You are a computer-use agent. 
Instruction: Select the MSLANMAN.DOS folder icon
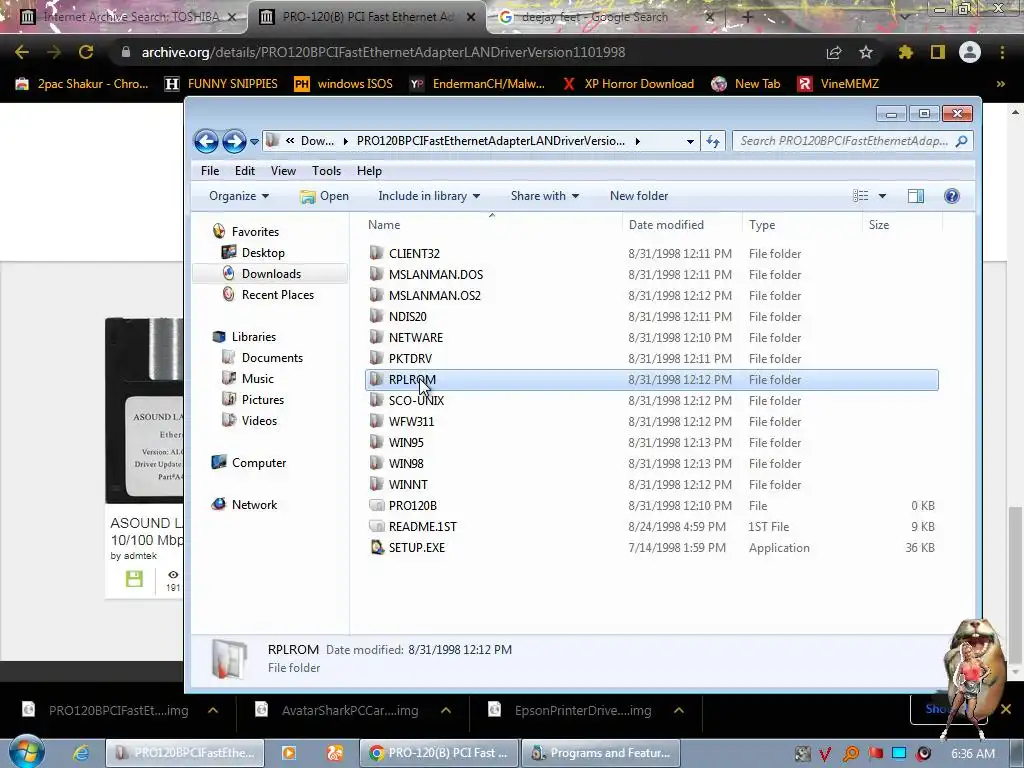click(376, 274)
